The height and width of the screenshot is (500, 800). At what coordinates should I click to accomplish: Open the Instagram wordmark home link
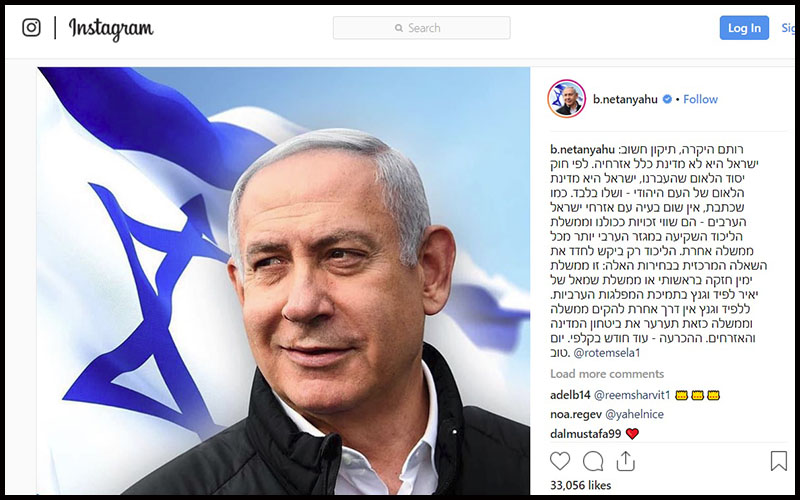tap(111, 29)
